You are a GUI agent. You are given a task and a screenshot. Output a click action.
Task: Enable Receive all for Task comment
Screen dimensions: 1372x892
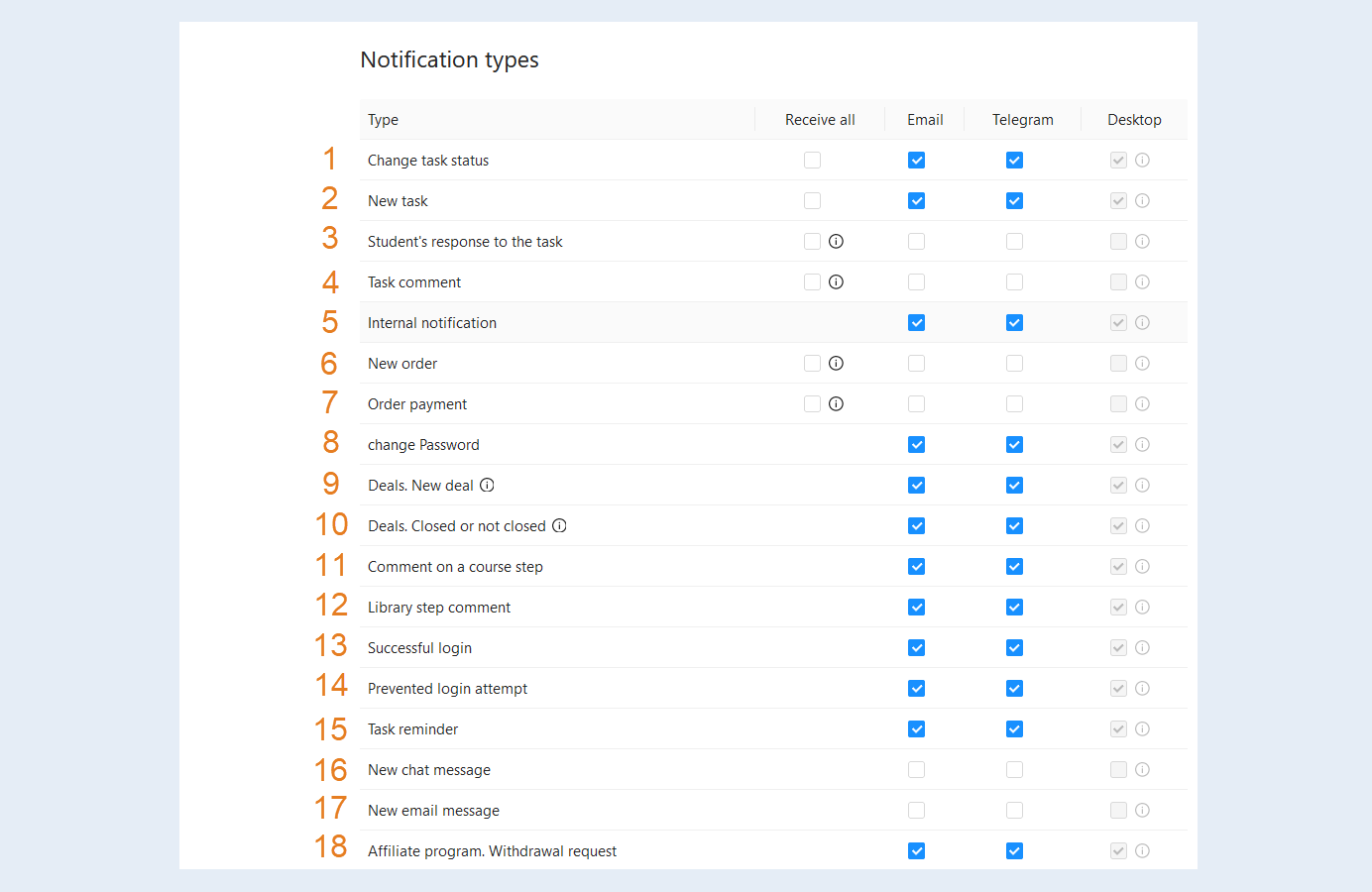click(812, 281)
